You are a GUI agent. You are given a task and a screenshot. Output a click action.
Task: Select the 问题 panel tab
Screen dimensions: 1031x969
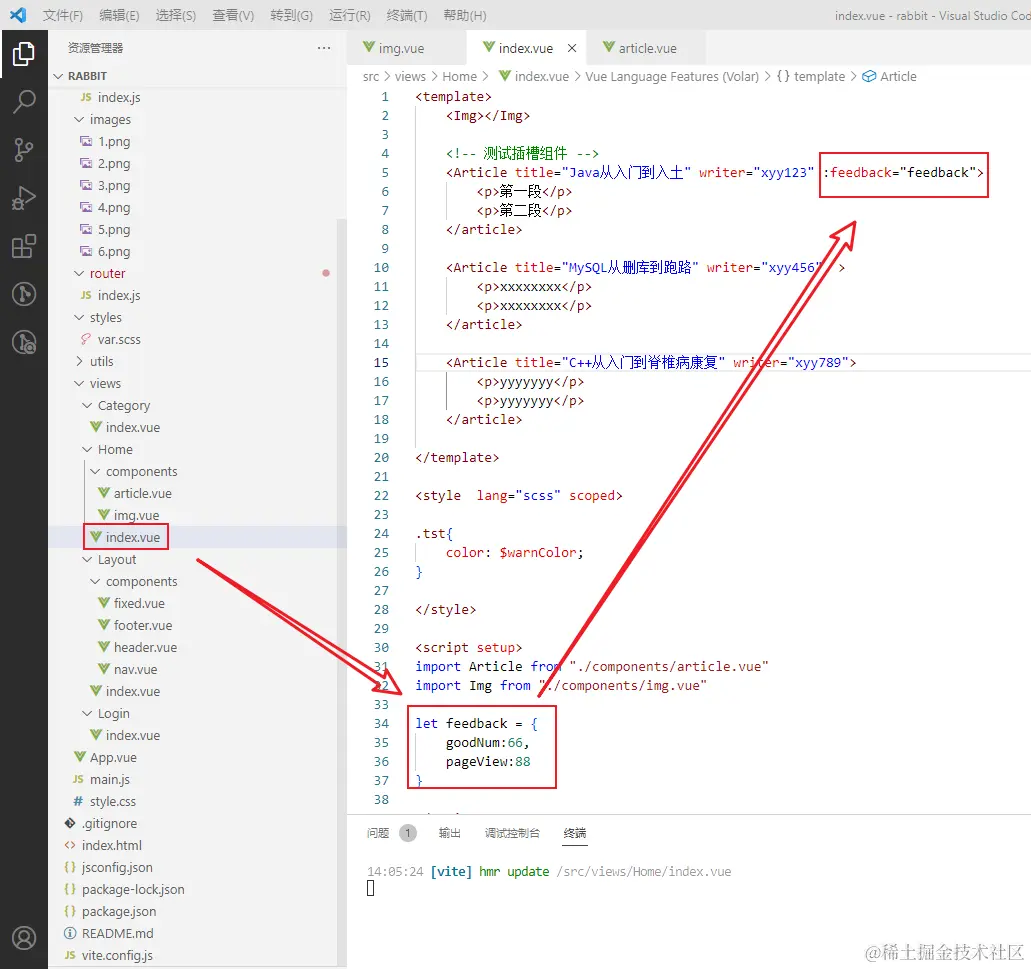point(377,833)
